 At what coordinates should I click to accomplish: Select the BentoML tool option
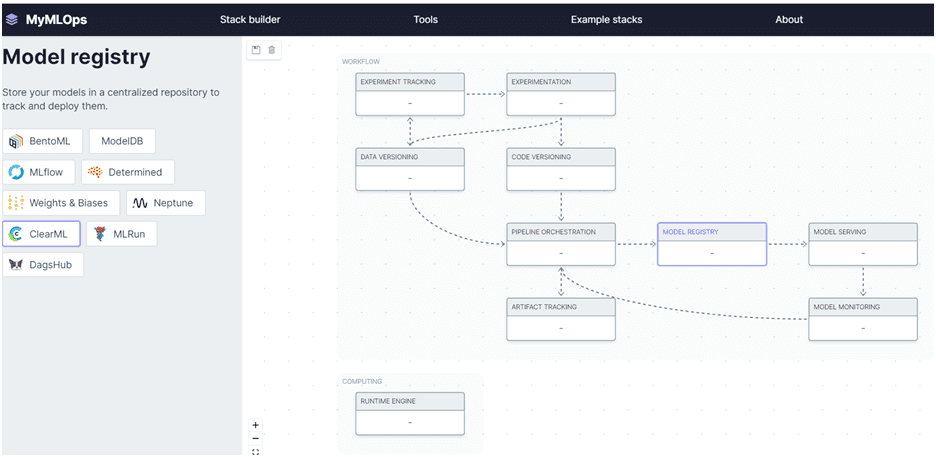pyautogui.click(x=42, y=141)
